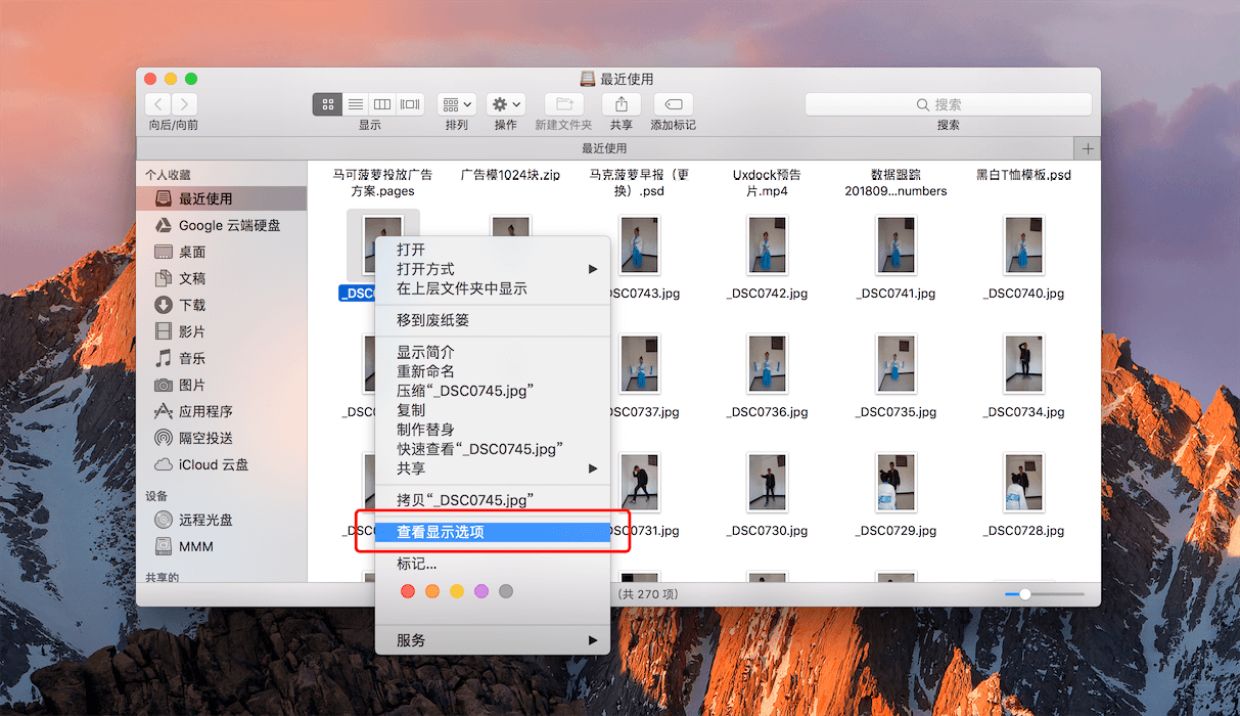Choose 打开 in the context menu
The image size is (1240, 716).
492,249
